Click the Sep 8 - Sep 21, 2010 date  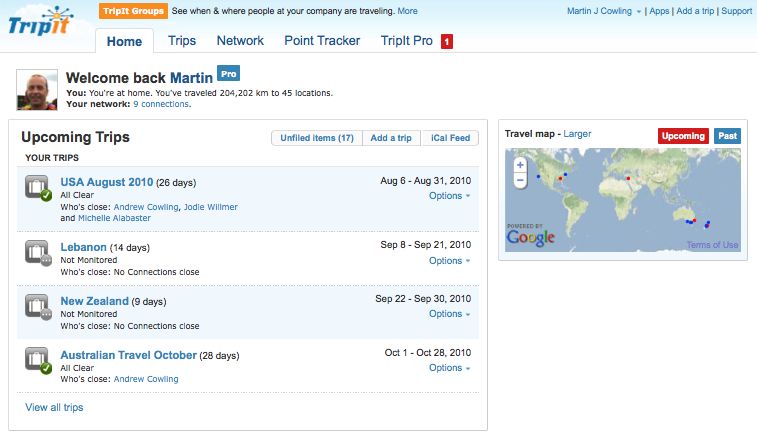pyautogui.click(x=425, y=245)
